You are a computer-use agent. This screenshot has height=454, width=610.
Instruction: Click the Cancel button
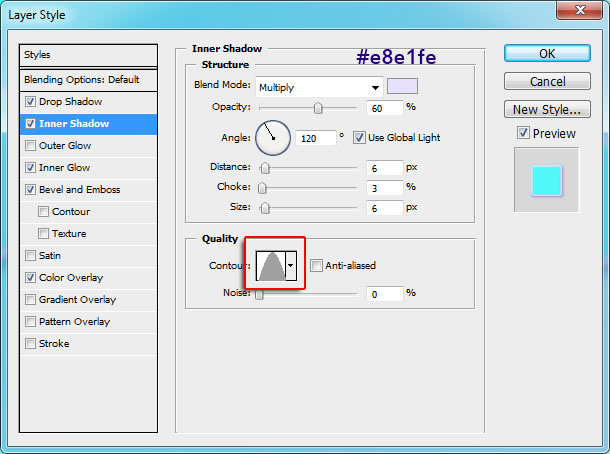[x=547, y=81]
